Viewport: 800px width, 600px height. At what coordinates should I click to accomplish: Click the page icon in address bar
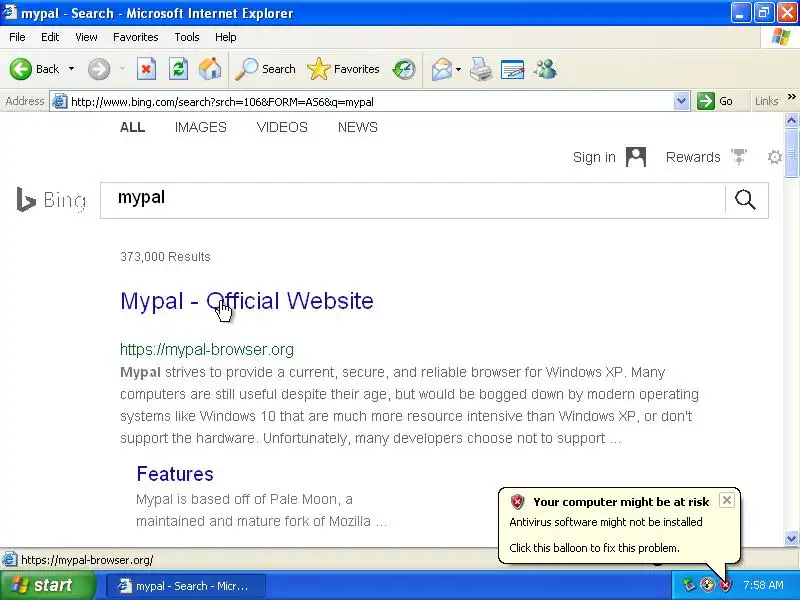tap(60, 101)
